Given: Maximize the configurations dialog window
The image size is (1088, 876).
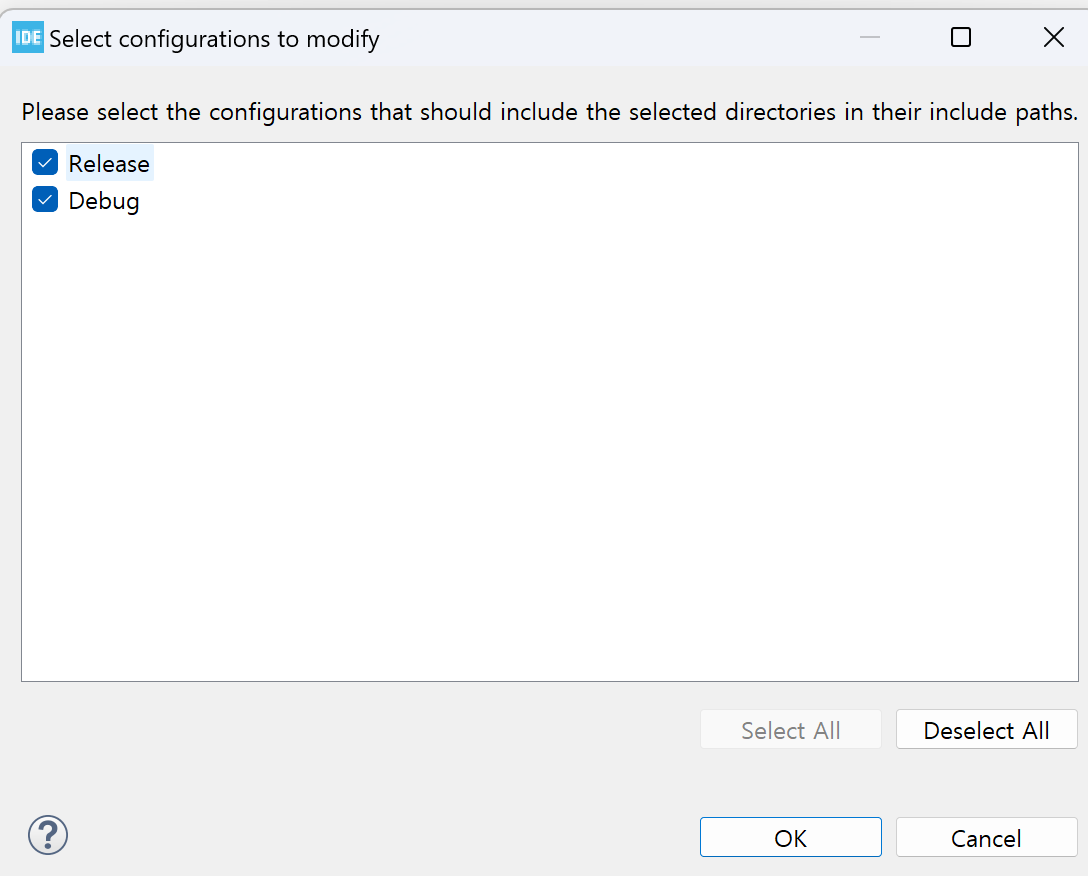Looking at the screenshot, I should coord(960,38).
